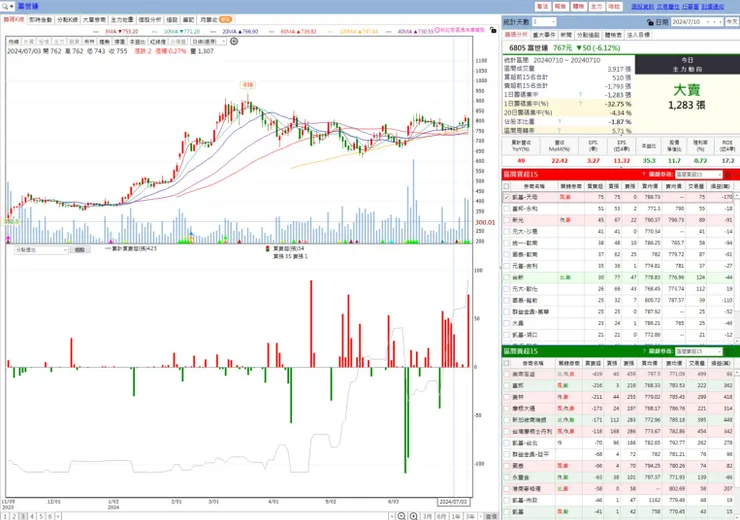Tick the 富邦-永和 row checkbox
The image size is (740, 520).
[x=506, y=209]
